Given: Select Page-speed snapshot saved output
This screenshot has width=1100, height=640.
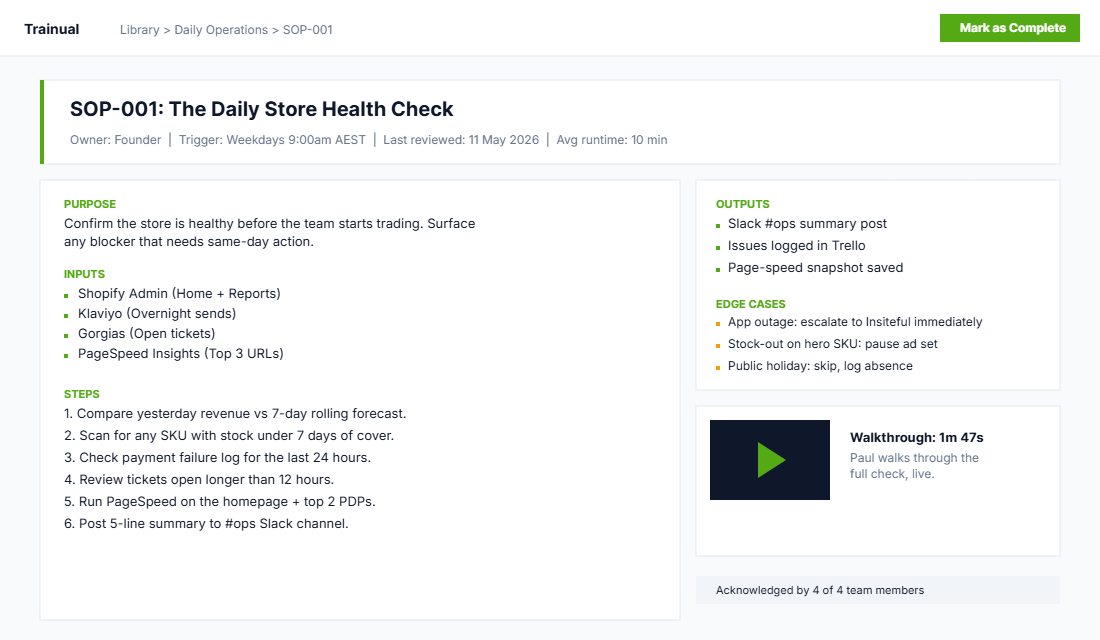Looking at the screenshot, I should click(x=815, y=268).
